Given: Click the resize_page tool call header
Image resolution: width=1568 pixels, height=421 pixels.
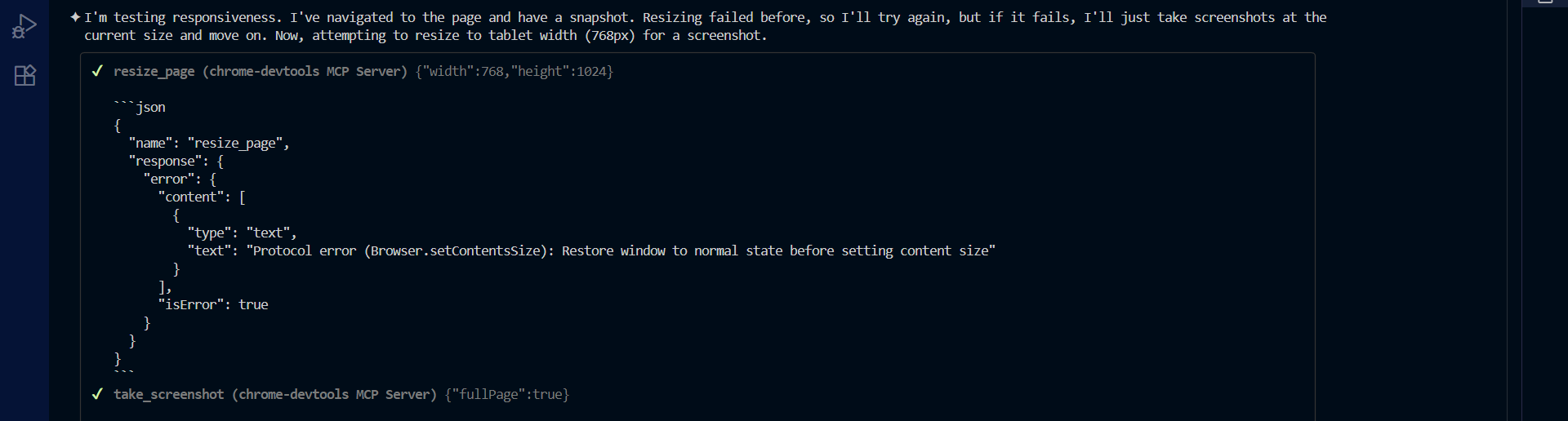Looking at the screenshot, I should (x=260, y=72).
